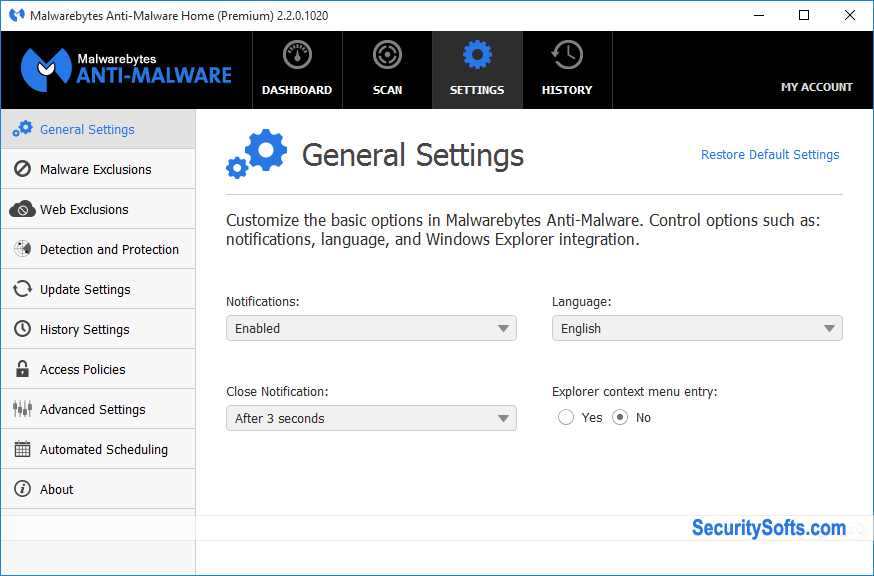Image resolution: width=874 pixels, height=576 pixels.
Task: Open the Dashboard gauge icon tab
Action: click(x=297, y=70)
